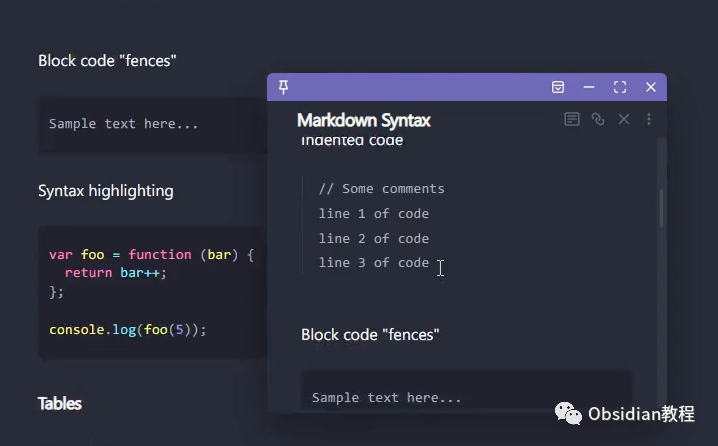Toggle reading view for Markdown Syntax note
The height and width of the screenshot is (446, 718).
(x=571, y=120)
